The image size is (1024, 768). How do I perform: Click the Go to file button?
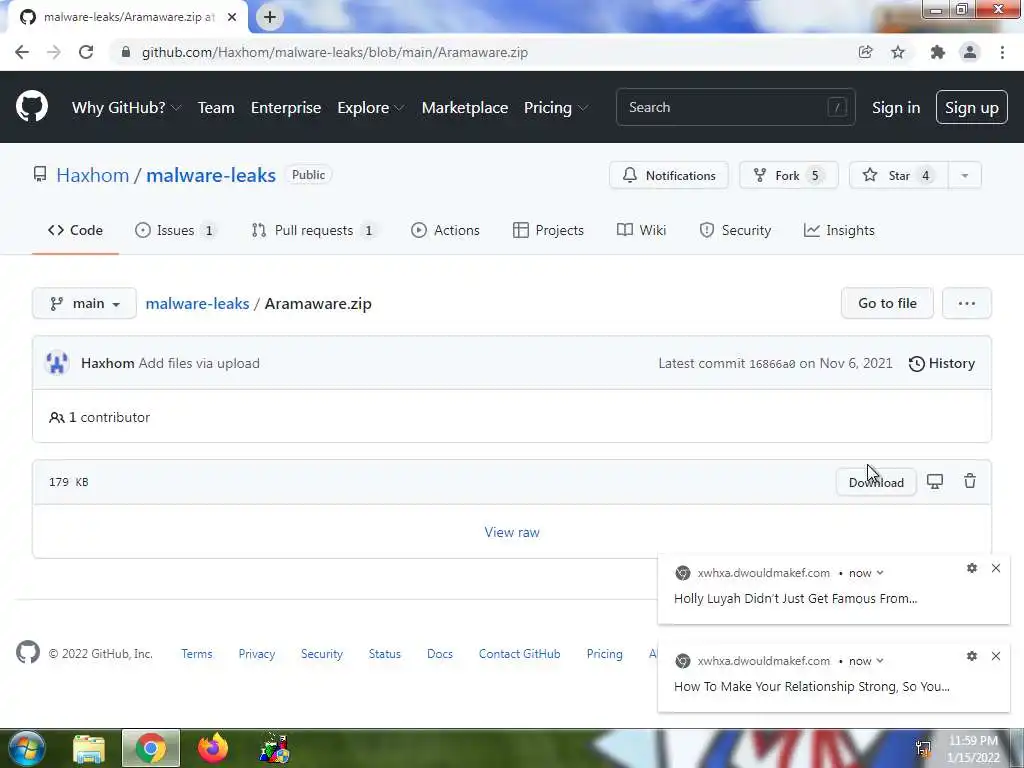coord(888,304)
